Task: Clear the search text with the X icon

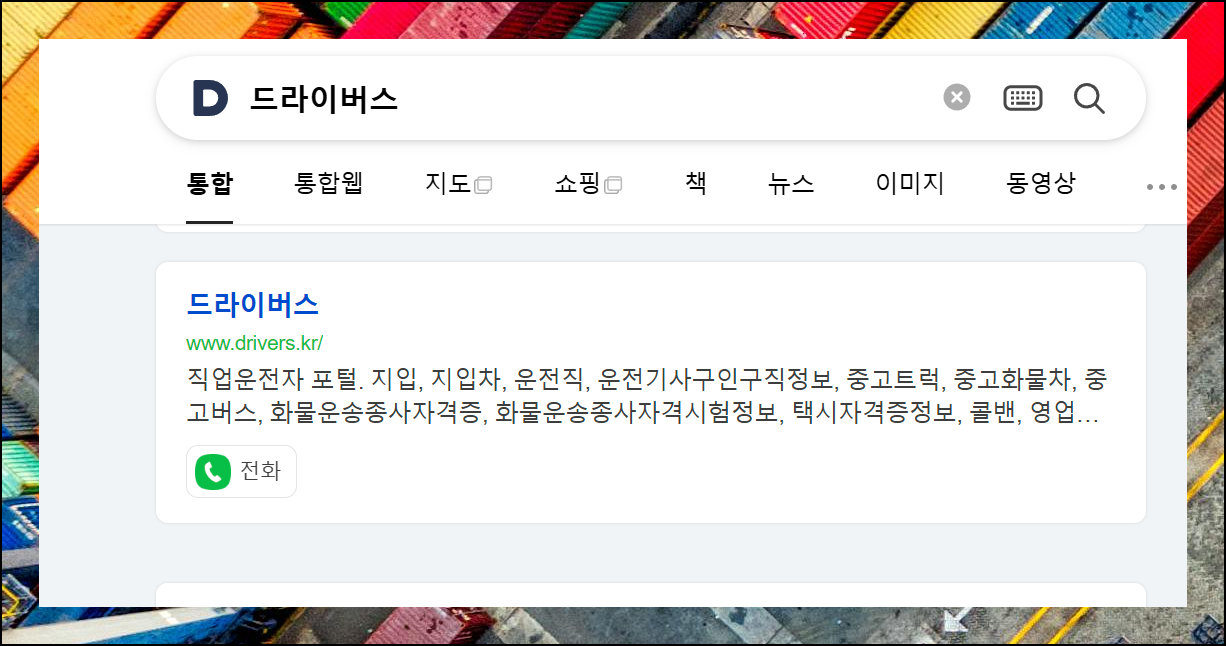Action: point(957,97)
